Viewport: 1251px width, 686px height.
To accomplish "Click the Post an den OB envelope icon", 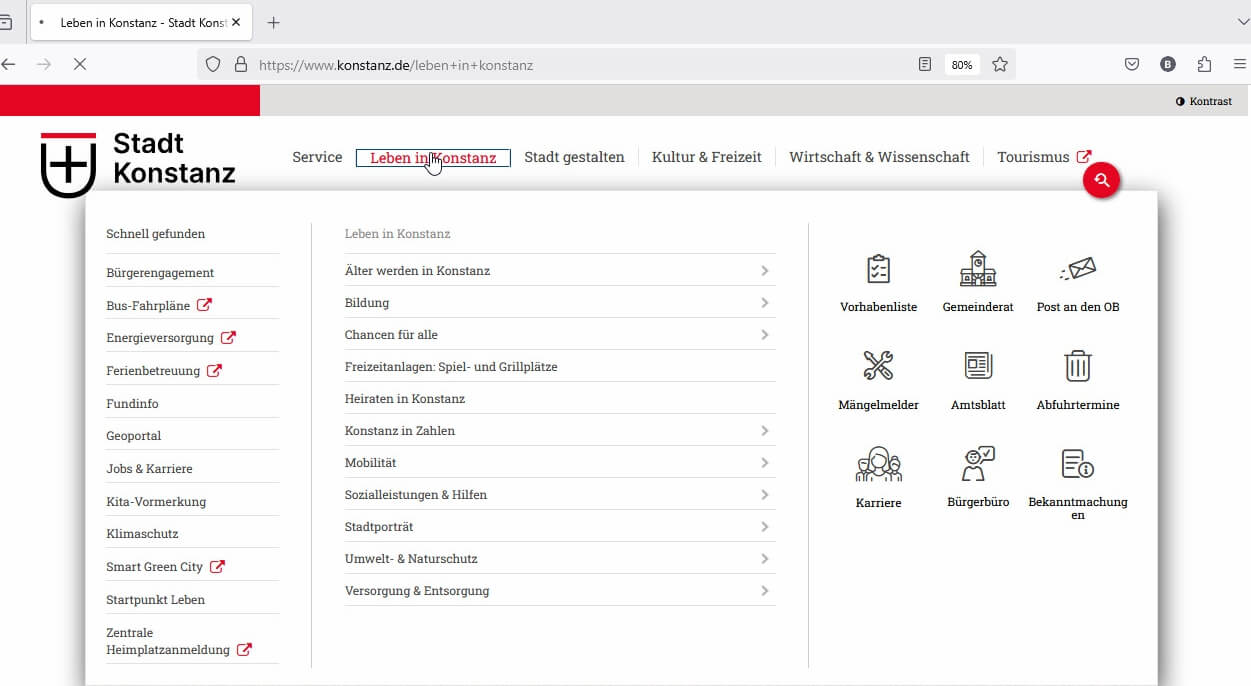I will [1077, 269].
